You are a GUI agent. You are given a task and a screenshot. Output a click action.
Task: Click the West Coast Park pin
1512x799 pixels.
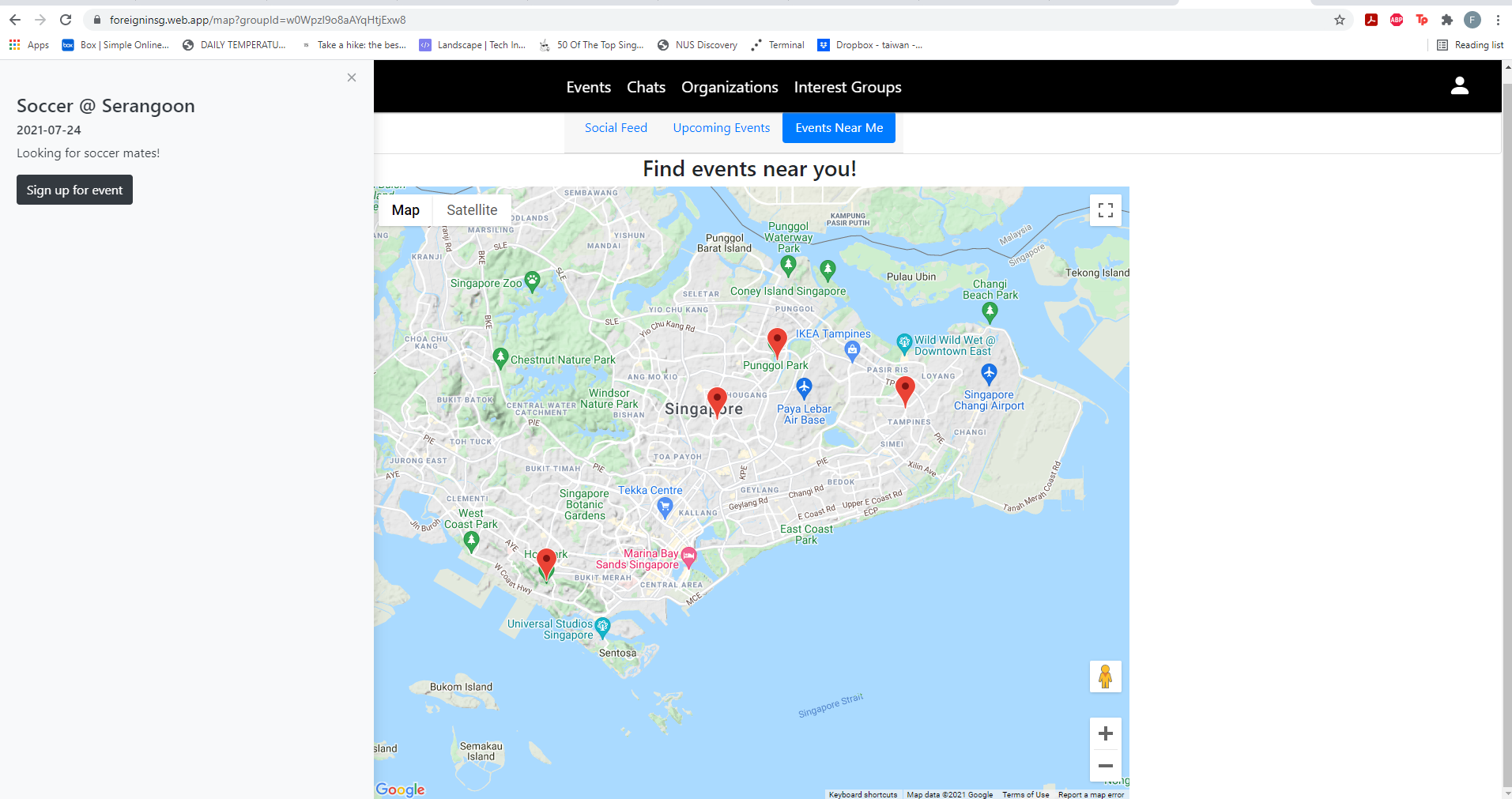(x=471, y=541)
